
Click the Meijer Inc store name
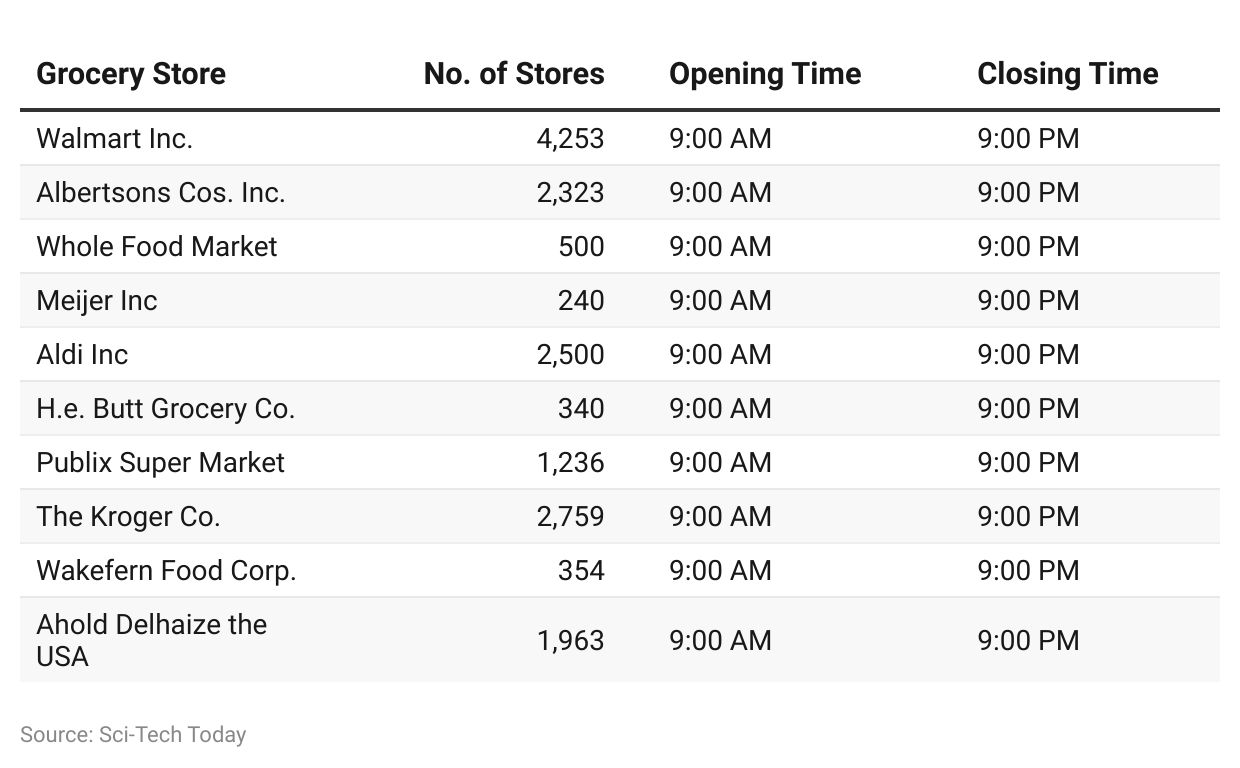97,300
